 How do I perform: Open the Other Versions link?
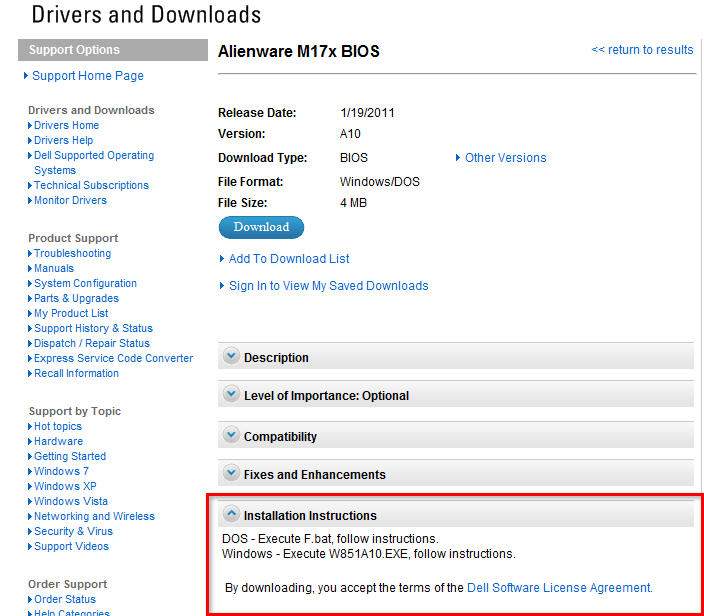[505, 158]
